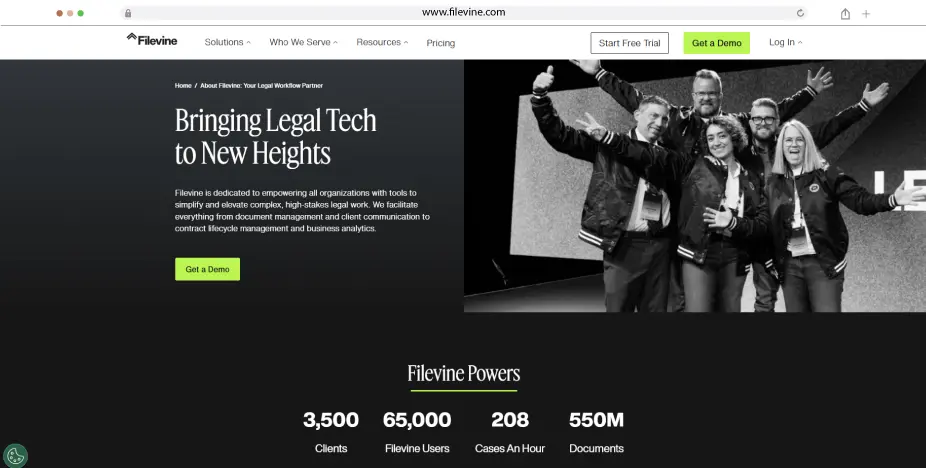The height and width of the screenshot is (468, 926).
Task: Open the cookie preferences icon
Action: click(x=15, y=456)
